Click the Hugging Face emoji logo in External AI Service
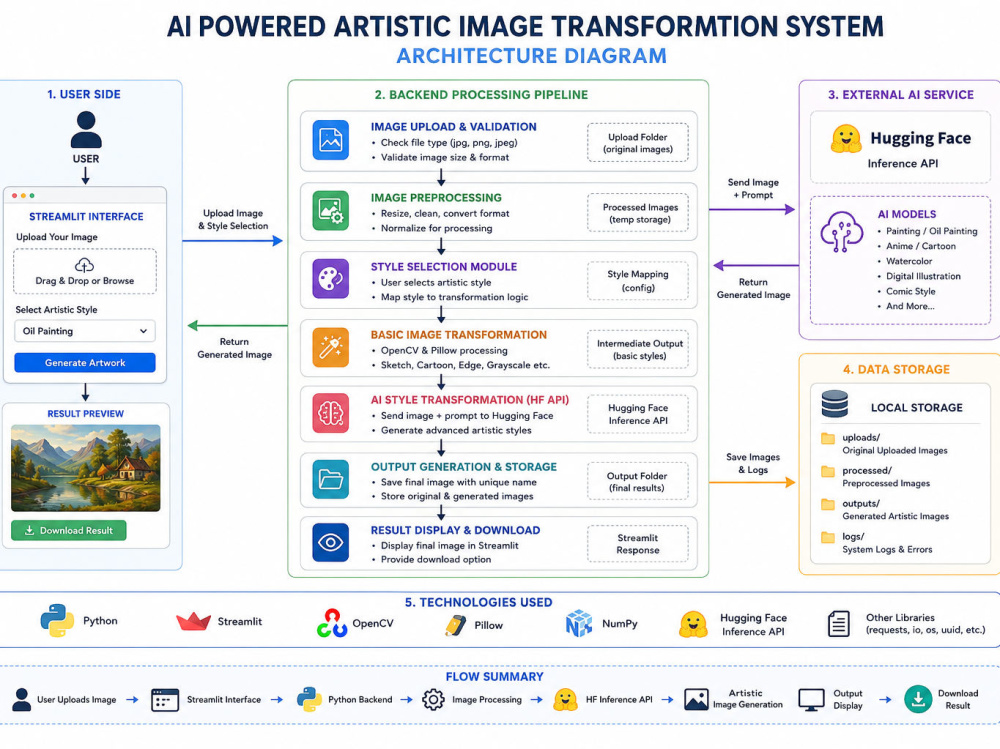The width and height of the screenshot is (1000, 749). click(x=846, y=138)
